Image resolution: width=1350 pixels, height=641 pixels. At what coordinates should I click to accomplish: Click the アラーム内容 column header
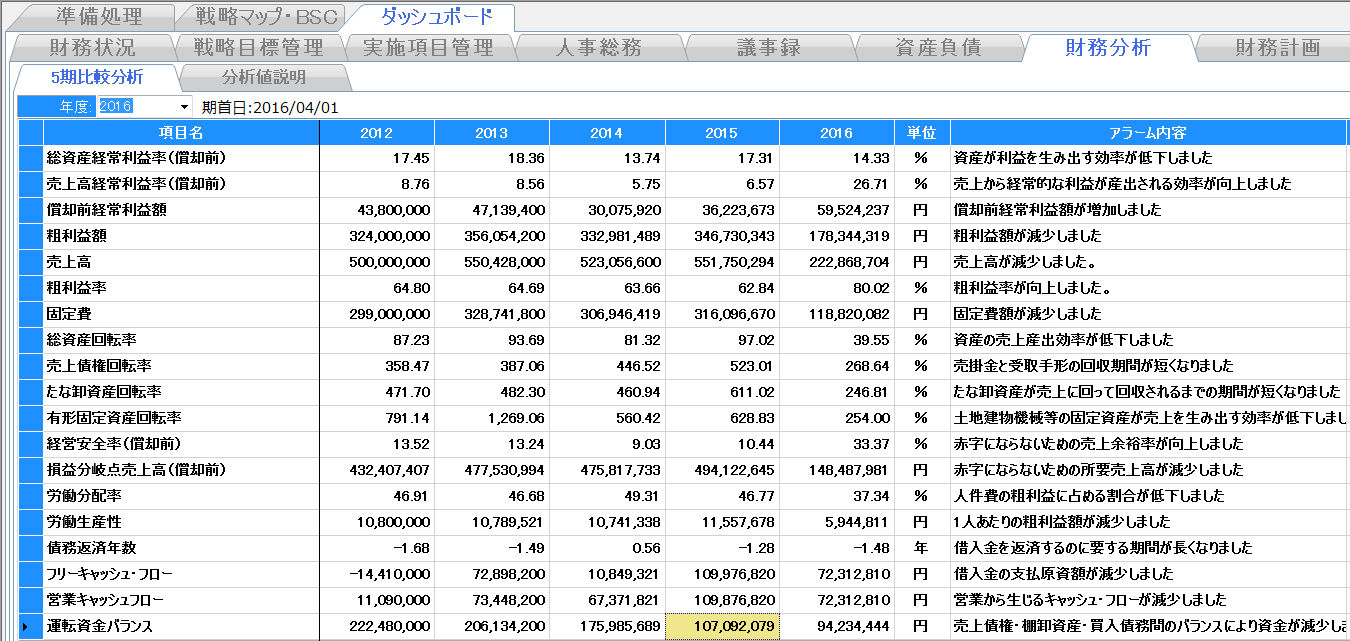pos(1148,133)
